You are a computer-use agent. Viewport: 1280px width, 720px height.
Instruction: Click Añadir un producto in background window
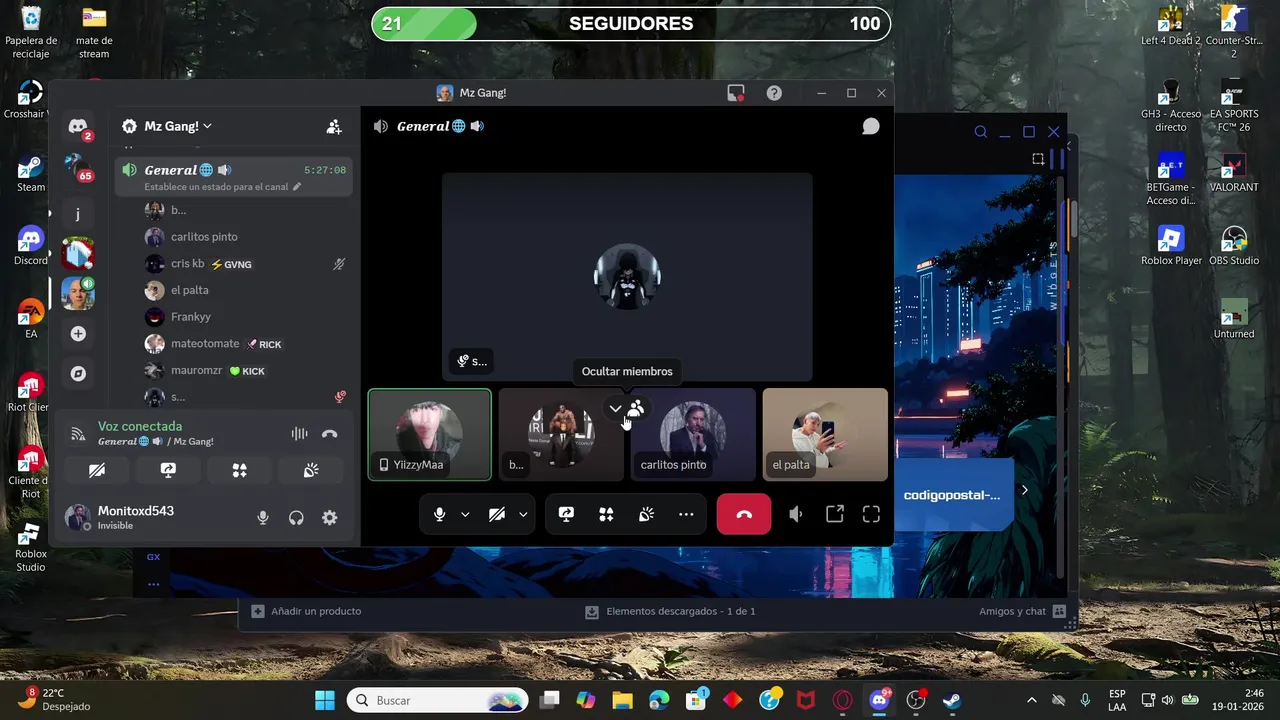point(306,611)
